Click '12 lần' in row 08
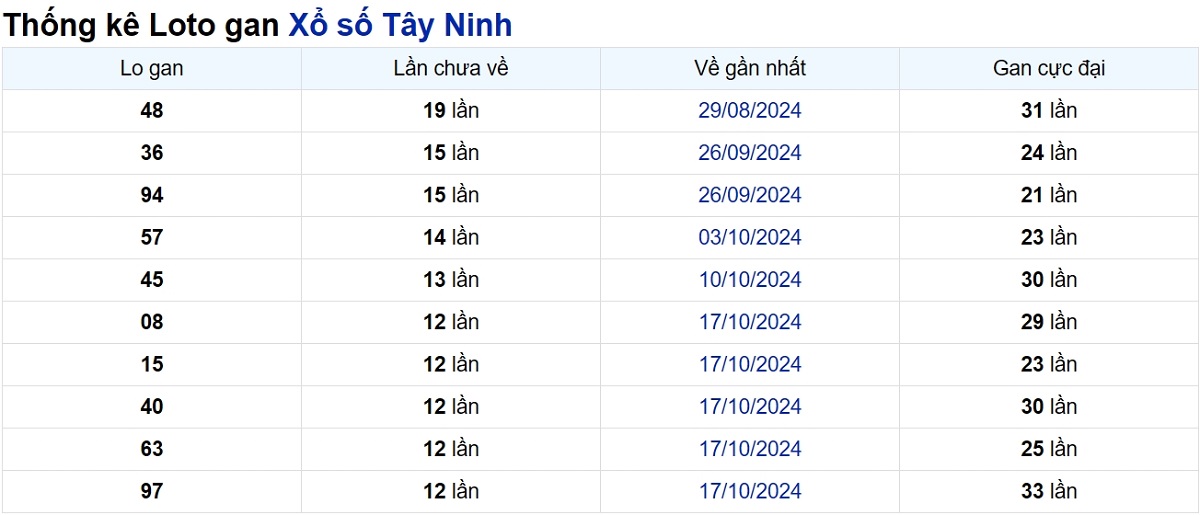Image resolution: width=1200 pixels, height=515 pixels. click(451, 322)
